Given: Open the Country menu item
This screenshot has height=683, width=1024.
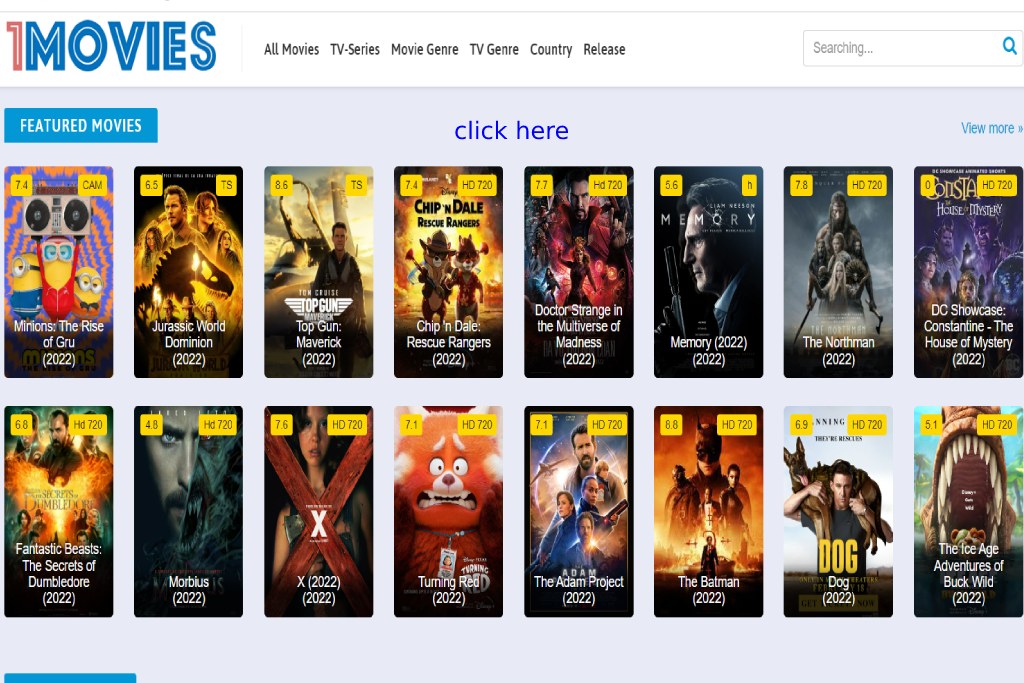Looking at the screenshot, I should 551,50.
